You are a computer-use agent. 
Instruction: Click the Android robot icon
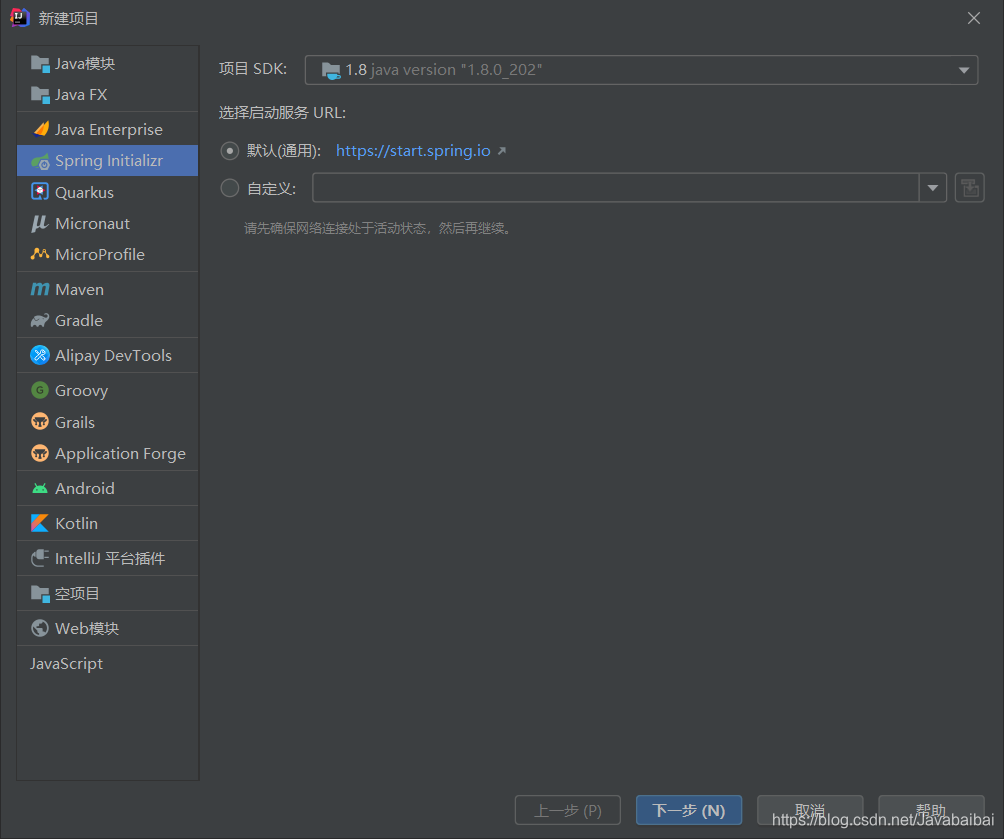[40, 489]
